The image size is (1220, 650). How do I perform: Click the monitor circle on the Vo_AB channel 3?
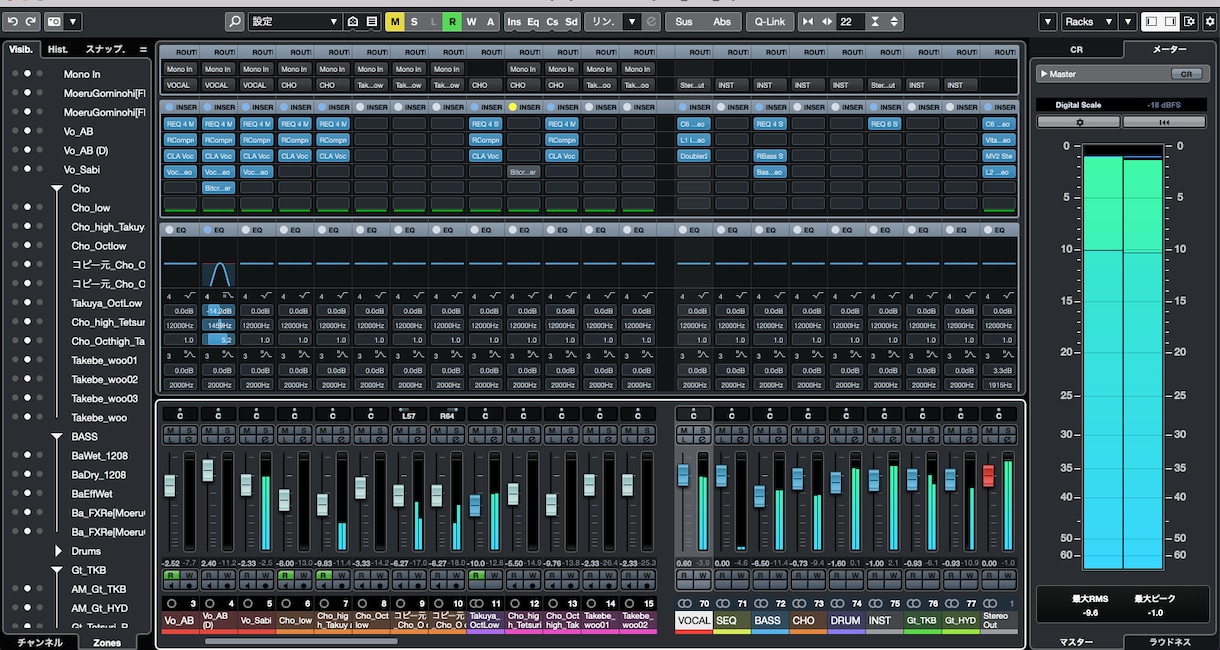pos(171,604)
